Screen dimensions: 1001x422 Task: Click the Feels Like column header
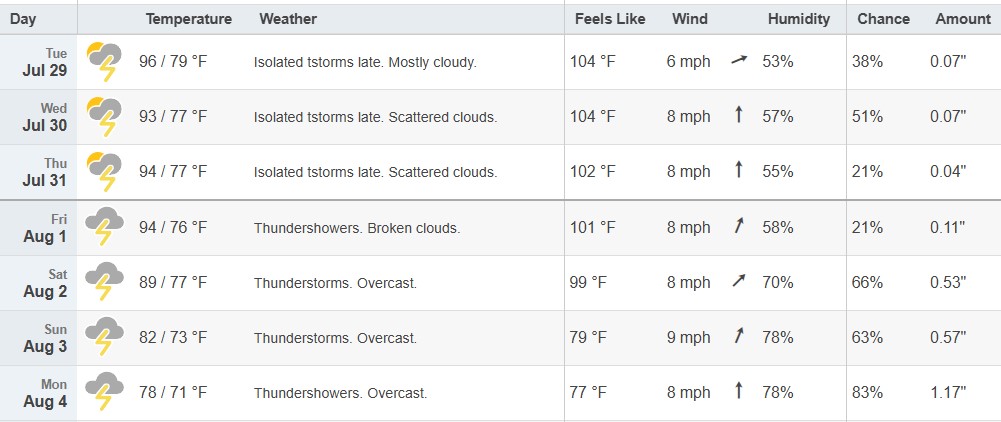[610, 19]
